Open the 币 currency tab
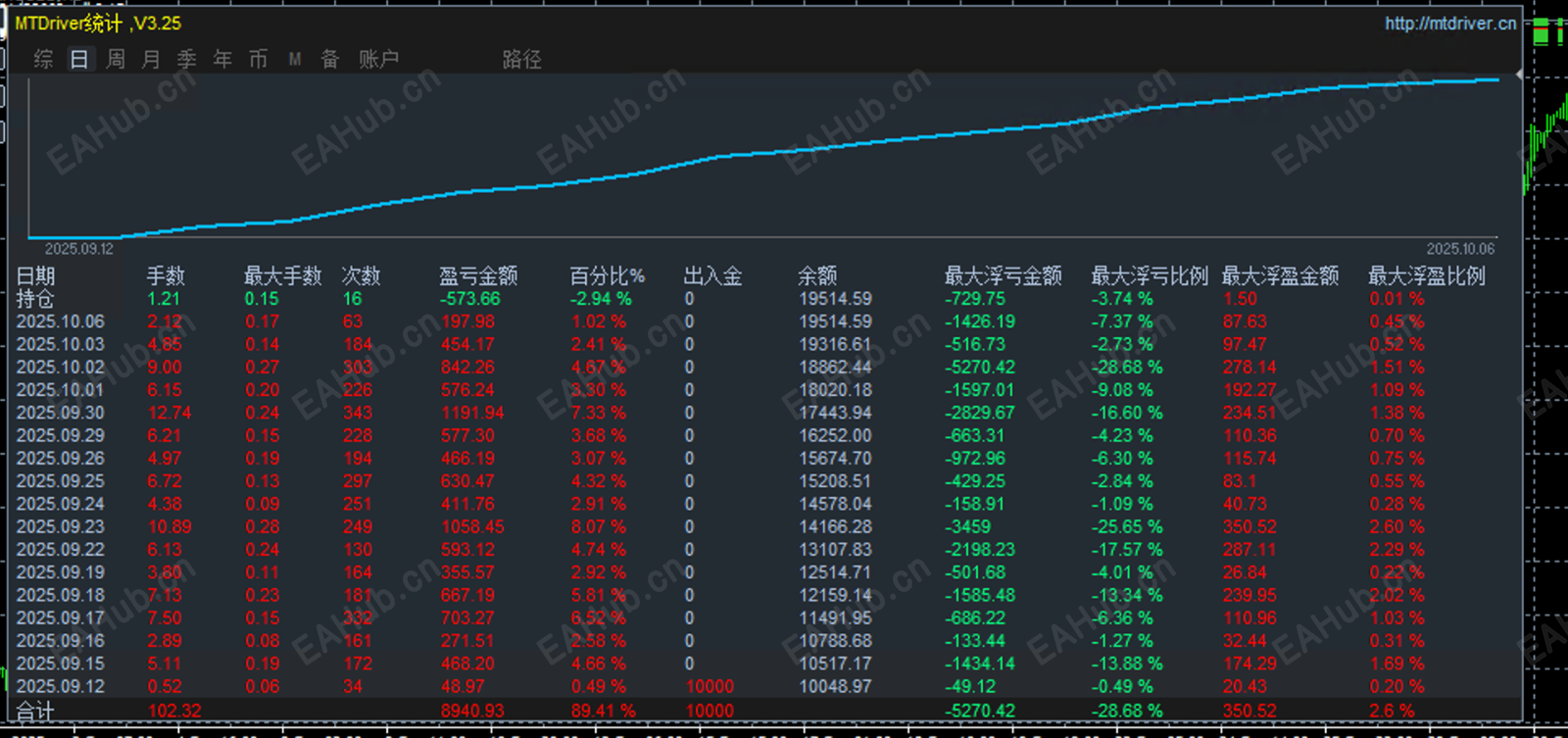Screen dimensions: 1568x738 click(x=258, y=59)
